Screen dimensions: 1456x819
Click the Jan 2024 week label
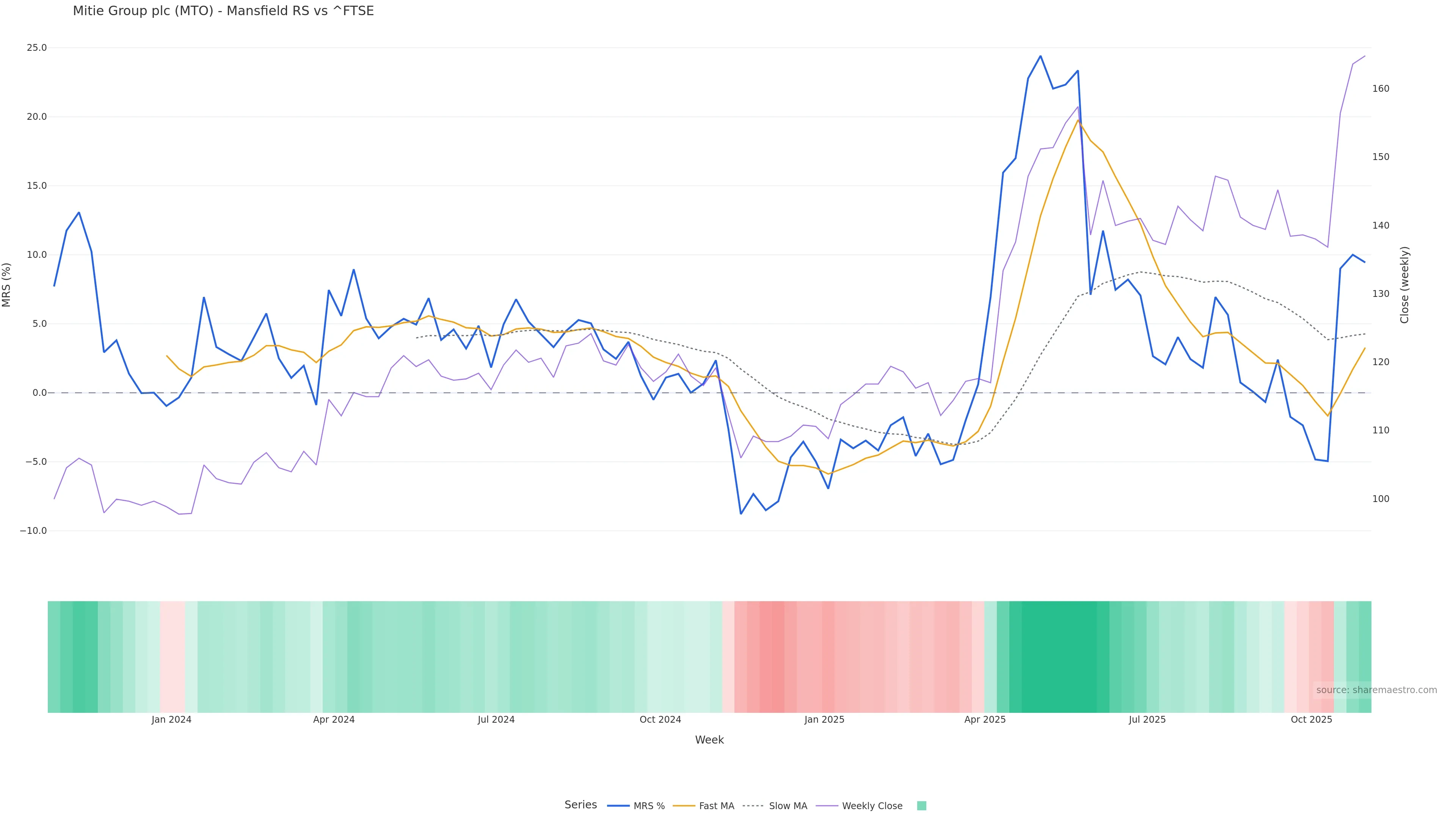tap(171, 720)
